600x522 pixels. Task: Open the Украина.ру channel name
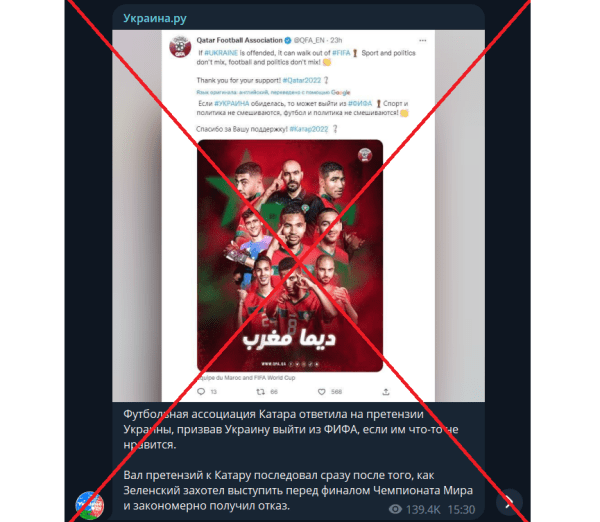155,18
